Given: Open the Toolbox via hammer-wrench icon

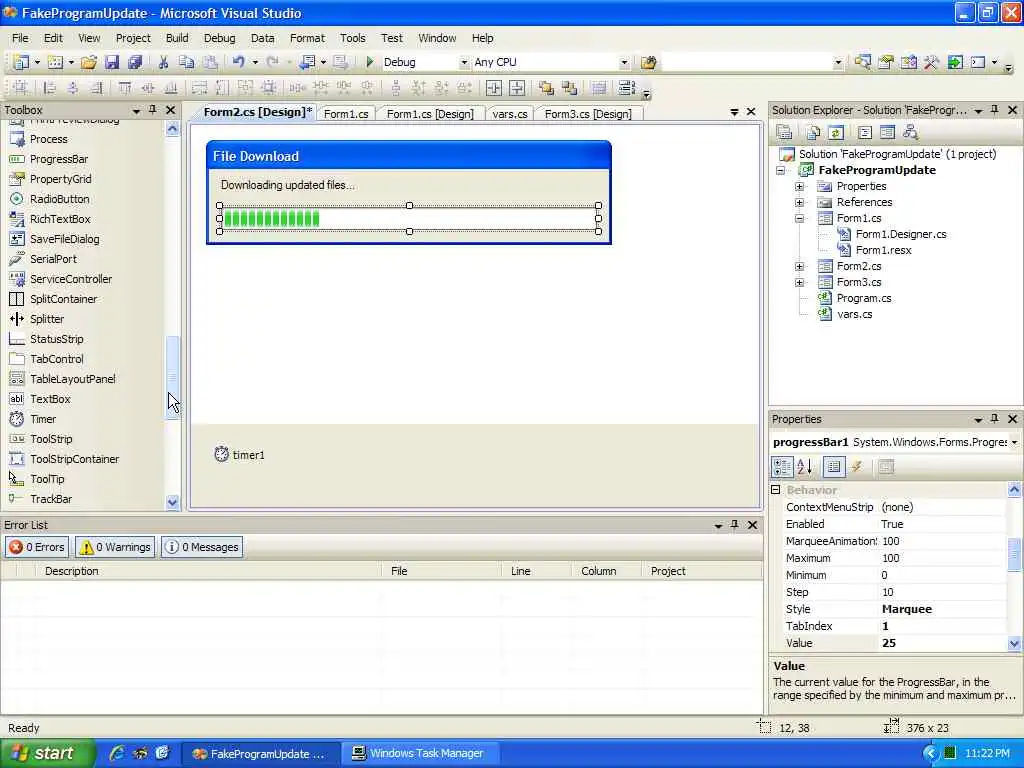Looking at the screenshot, I should [x=931, y=62].
